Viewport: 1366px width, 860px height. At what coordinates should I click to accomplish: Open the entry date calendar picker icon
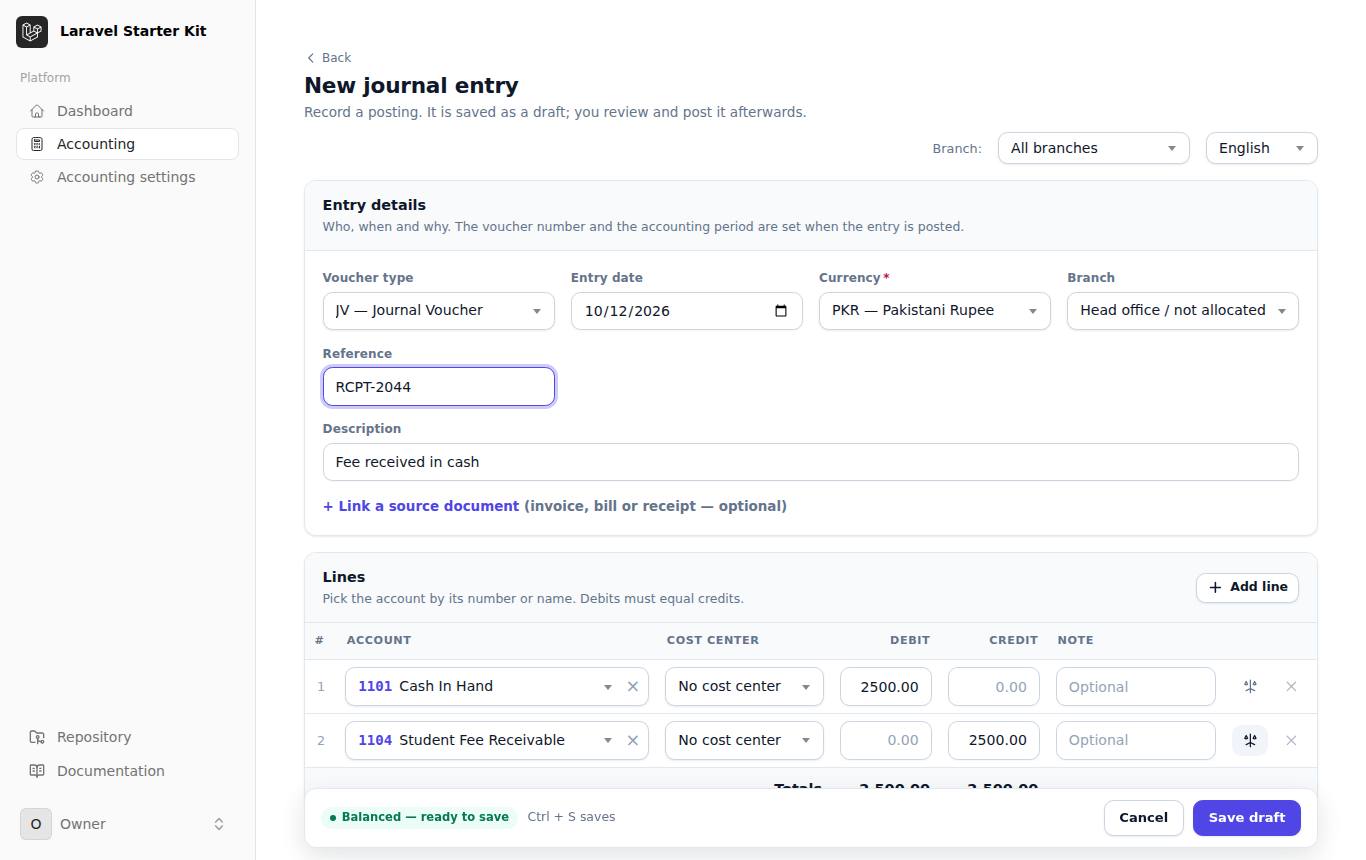781,311
